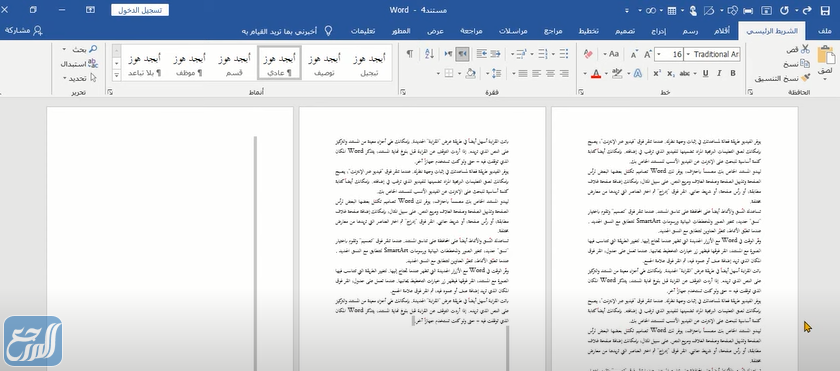Clear all formatting eraser icon
Screen dimensions: 840x371
click(x=588, y=55)
